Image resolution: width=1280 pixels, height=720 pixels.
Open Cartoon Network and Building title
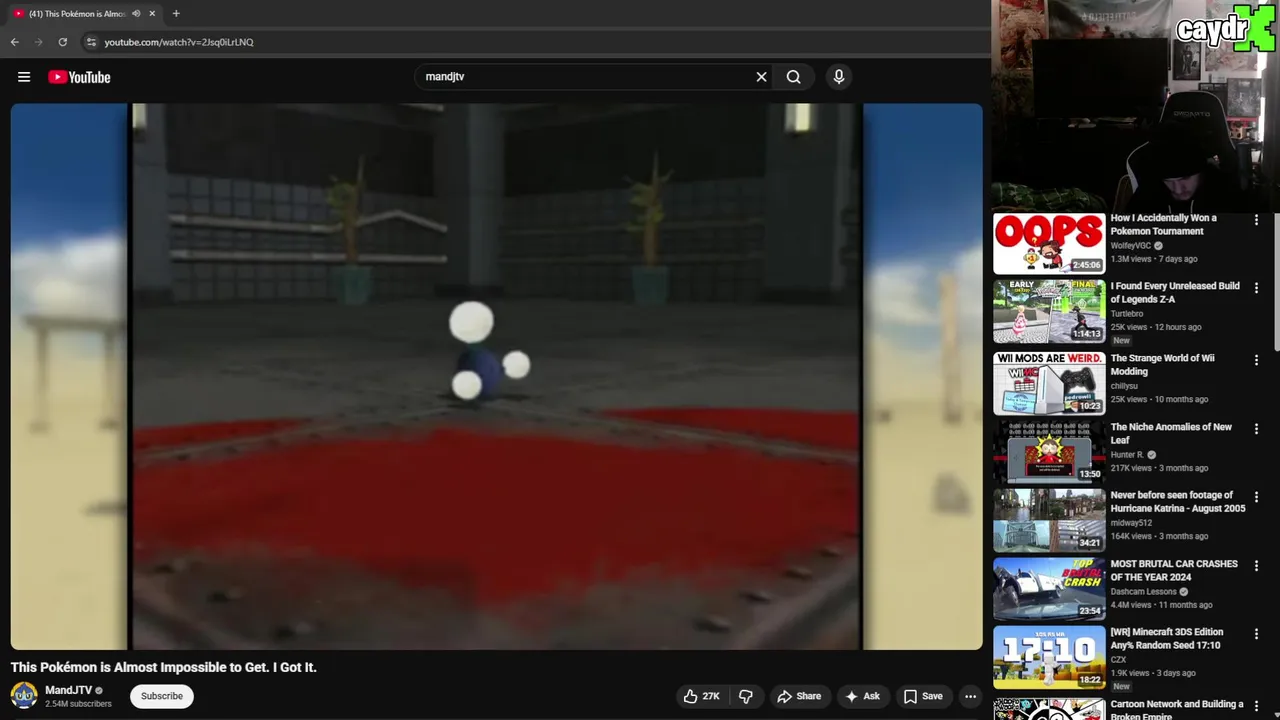point(1177,709)
